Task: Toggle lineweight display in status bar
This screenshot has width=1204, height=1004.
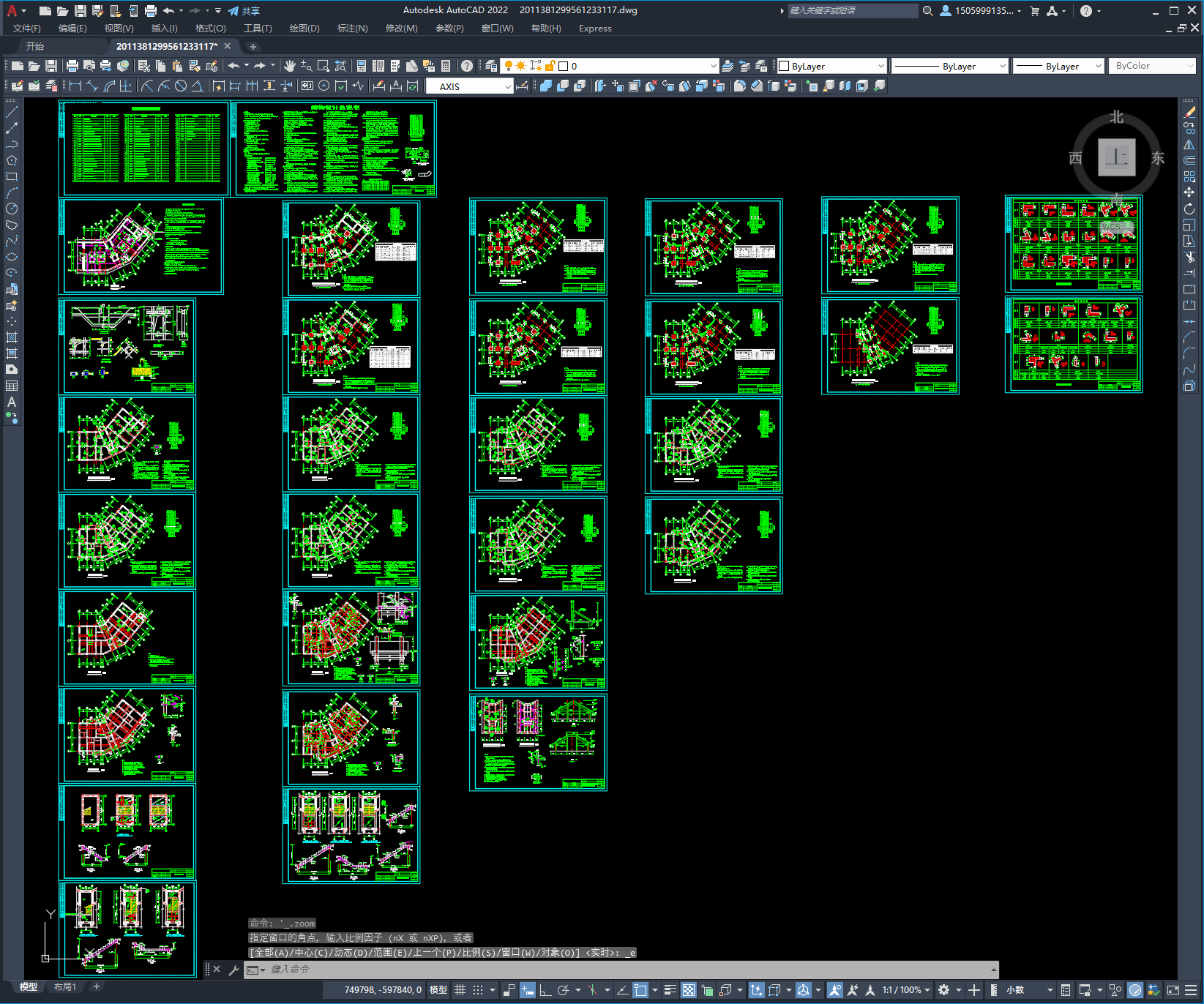Action: tap(670, 990)
